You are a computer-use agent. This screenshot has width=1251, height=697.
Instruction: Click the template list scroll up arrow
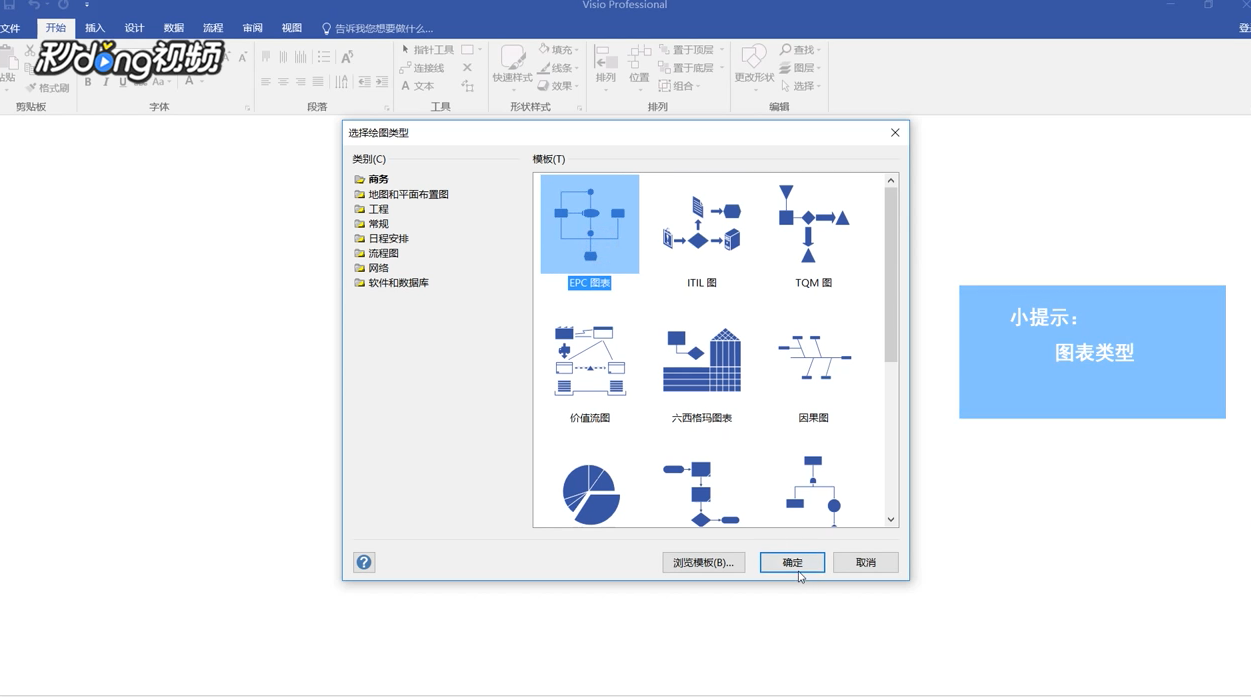[891, 181]
